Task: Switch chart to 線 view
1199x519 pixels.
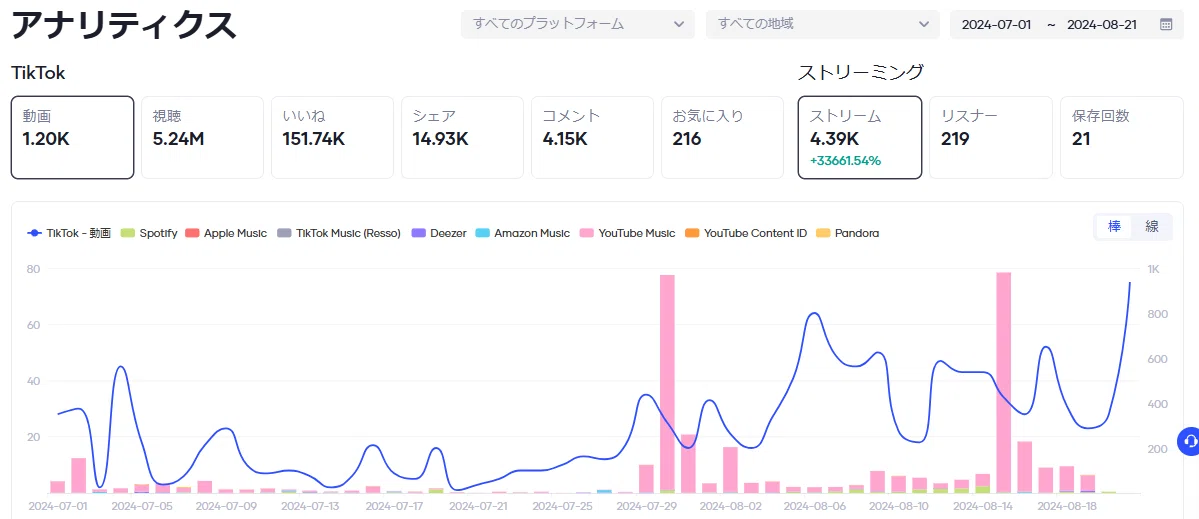Action: [x=1152, y=226]
